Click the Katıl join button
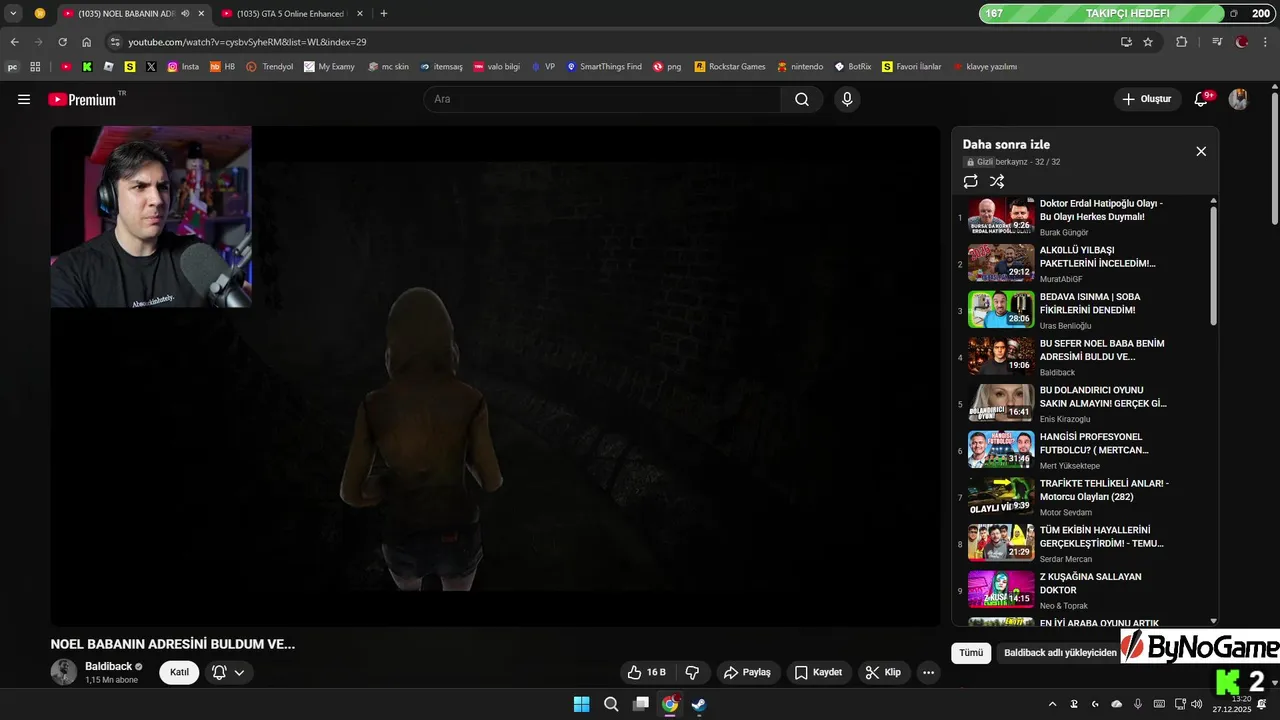Image resolution: width=1280 pixels, height=720 pixels. (179, 672)
